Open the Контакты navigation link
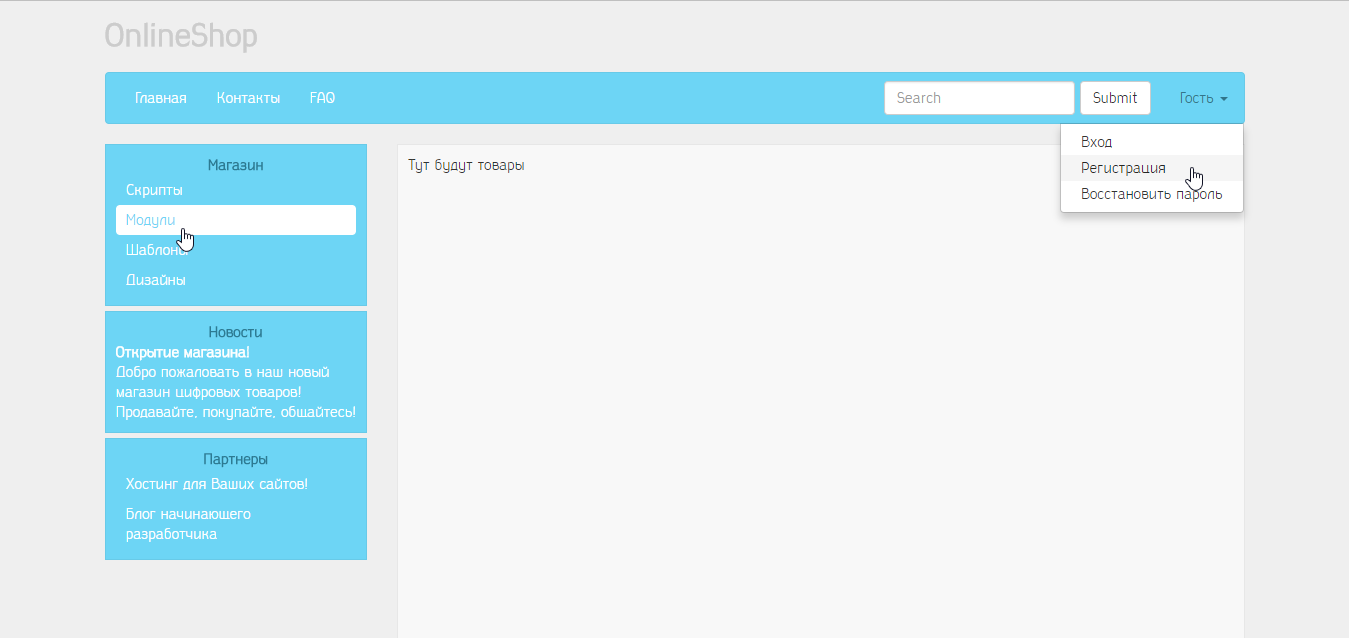 pyautogui.click(x=248, y=98)
